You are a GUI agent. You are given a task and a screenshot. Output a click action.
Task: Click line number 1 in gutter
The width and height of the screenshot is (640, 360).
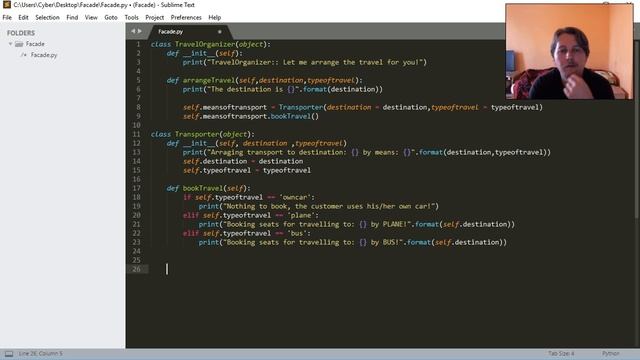pos(138,44)
